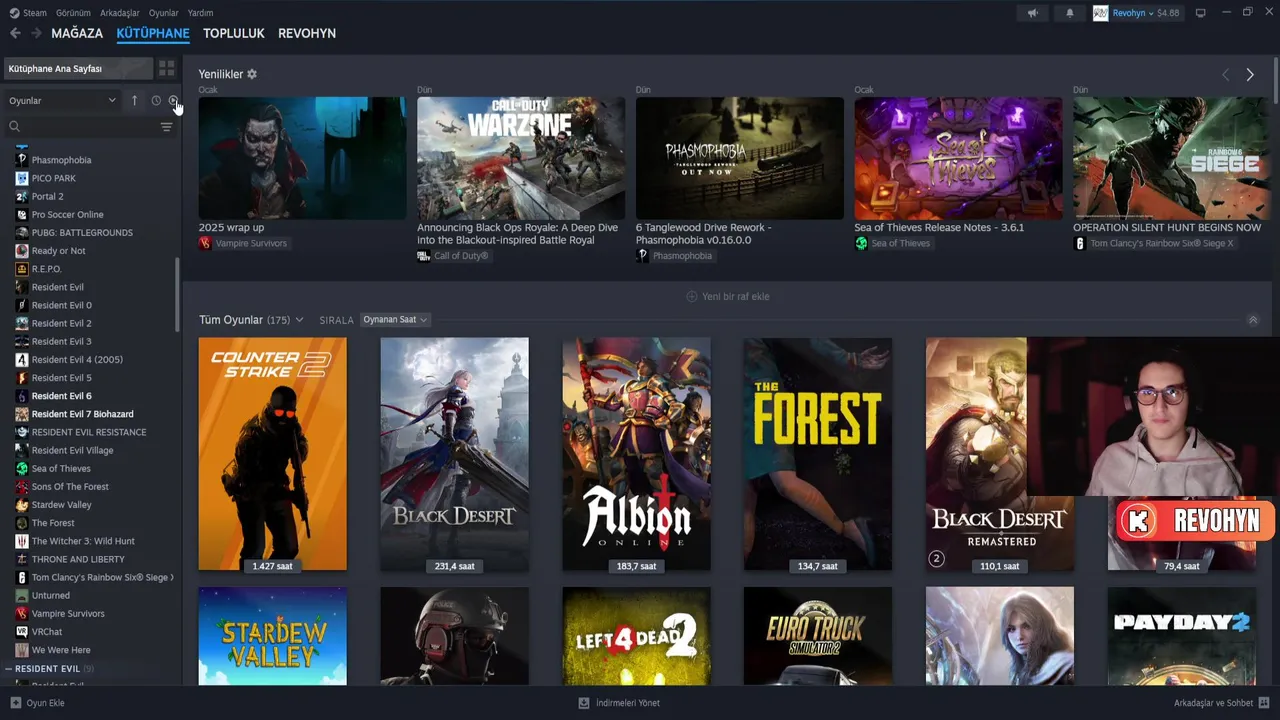Click VRChat game icon in list

(22, 632)
